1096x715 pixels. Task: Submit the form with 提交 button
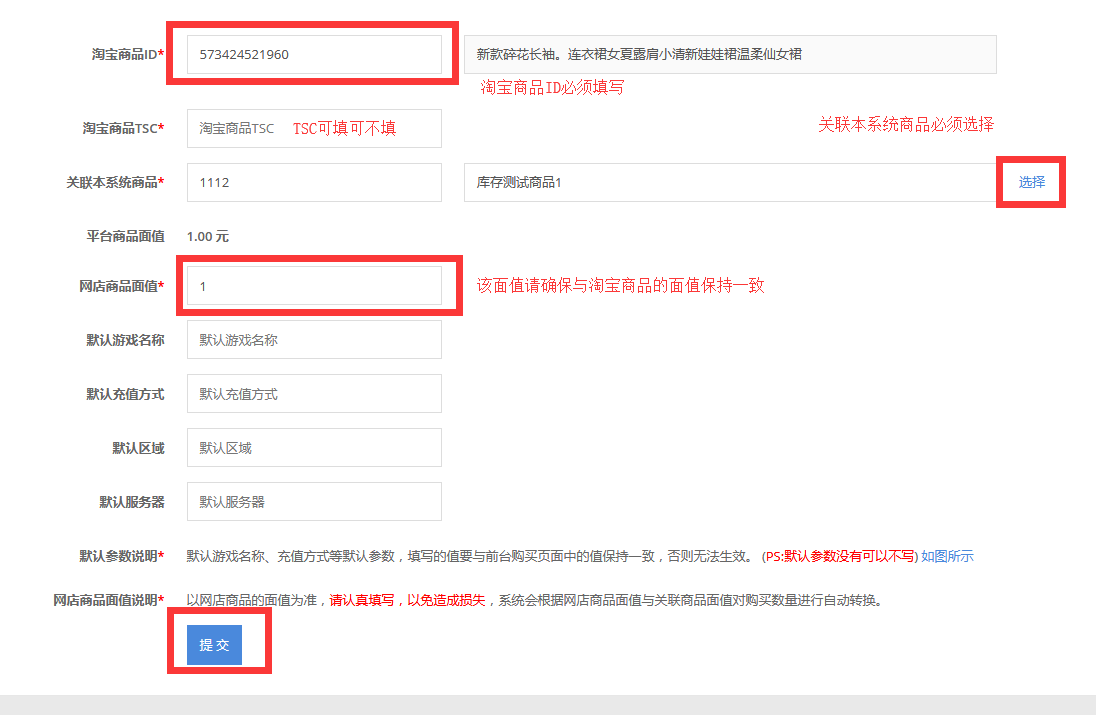pyautogui.click(x=214, y=645)
